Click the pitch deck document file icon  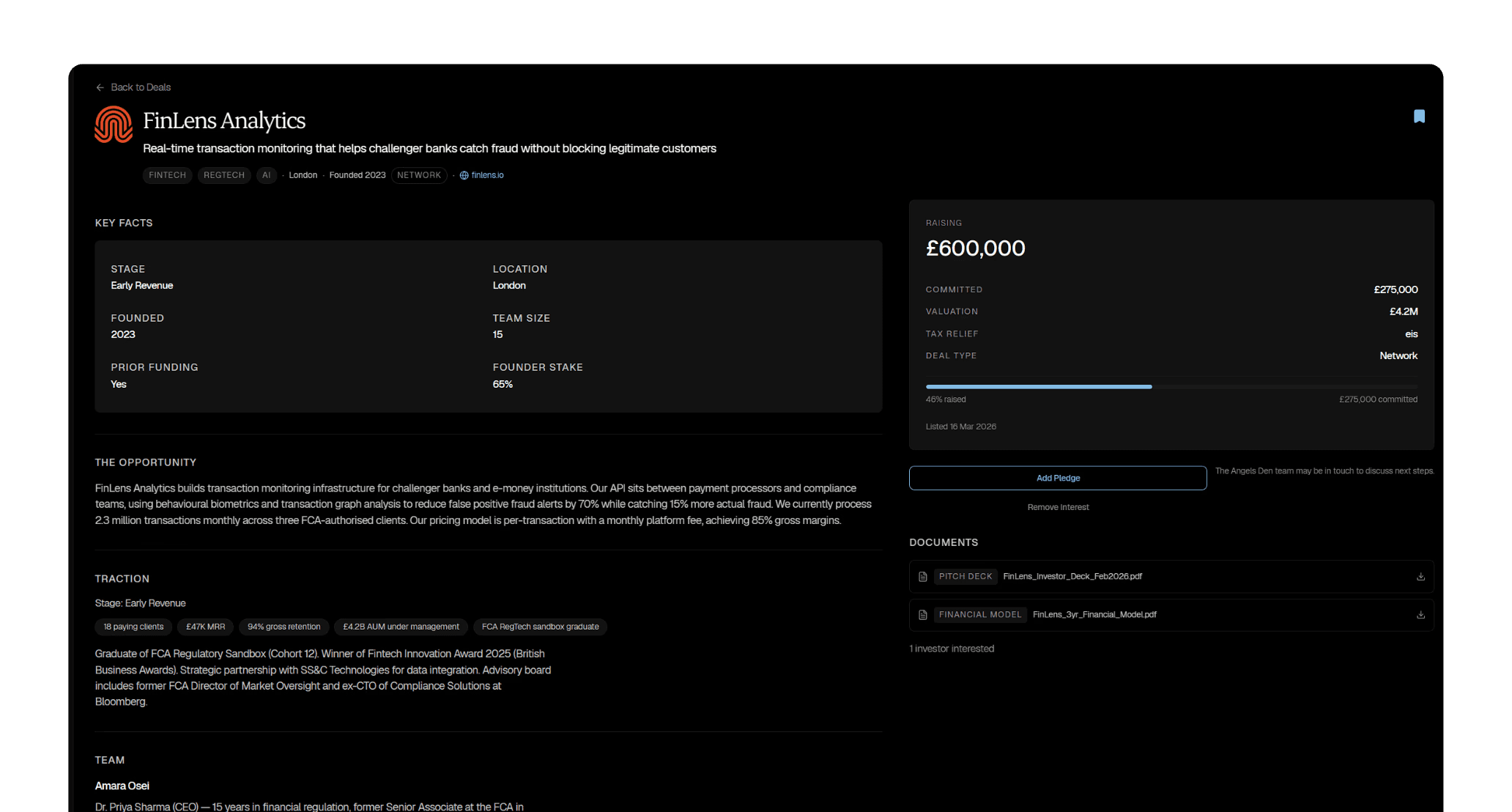(x=923, y=577)
